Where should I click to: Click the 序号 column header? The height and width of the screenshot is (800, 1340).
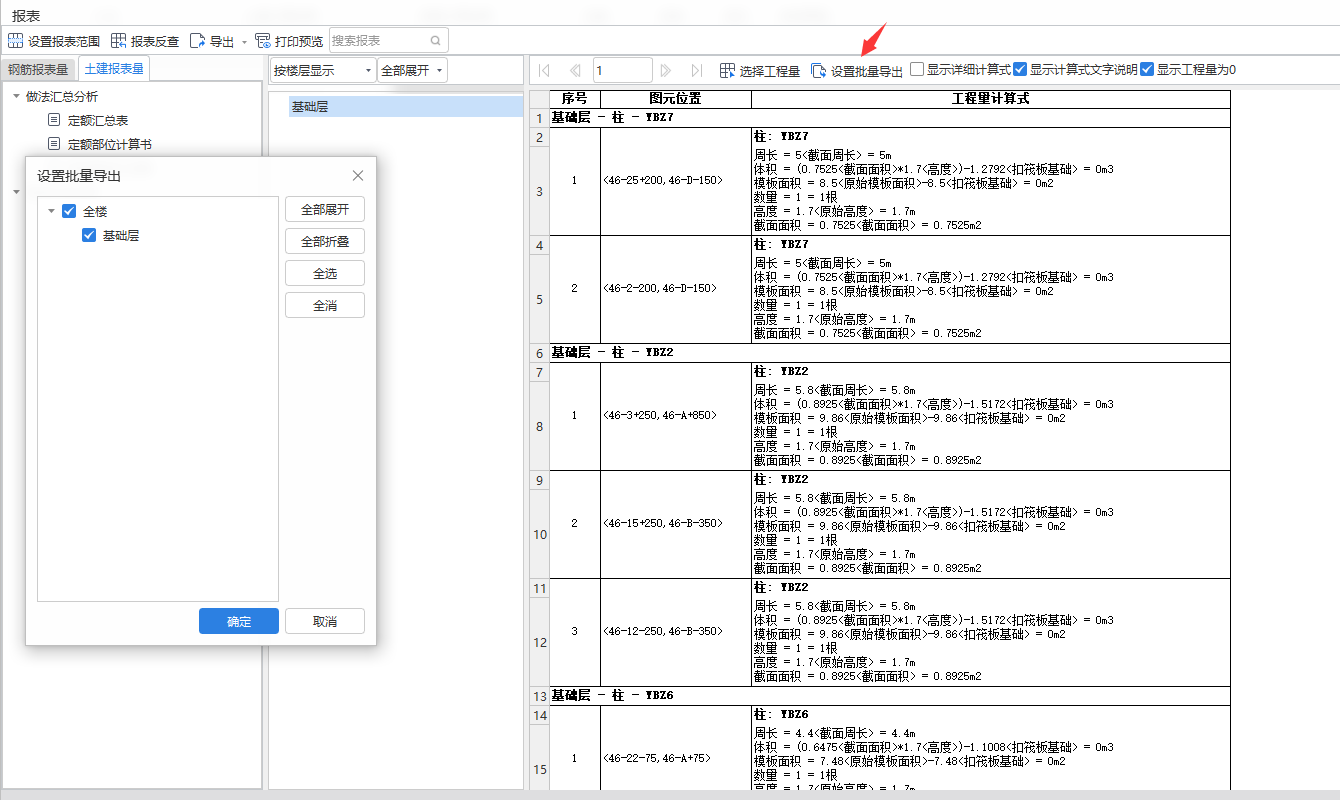click(575, 99)
